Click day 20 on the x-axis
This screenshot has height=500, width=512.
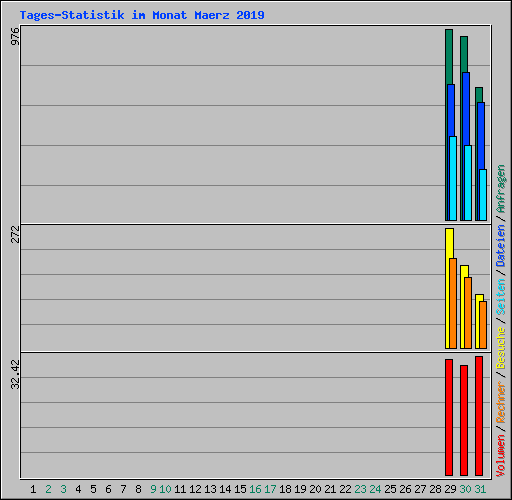[x=315, y=489]
